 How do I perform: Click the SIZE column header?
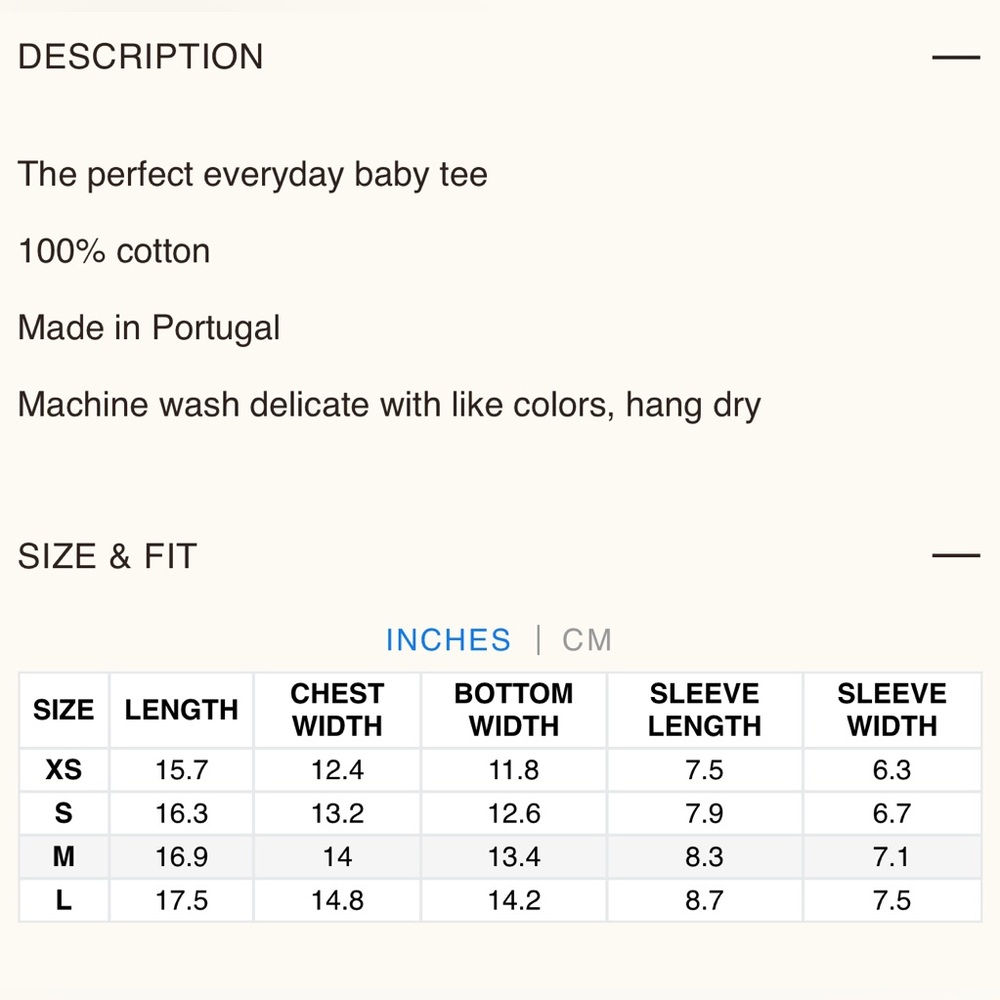coord(64,710)
